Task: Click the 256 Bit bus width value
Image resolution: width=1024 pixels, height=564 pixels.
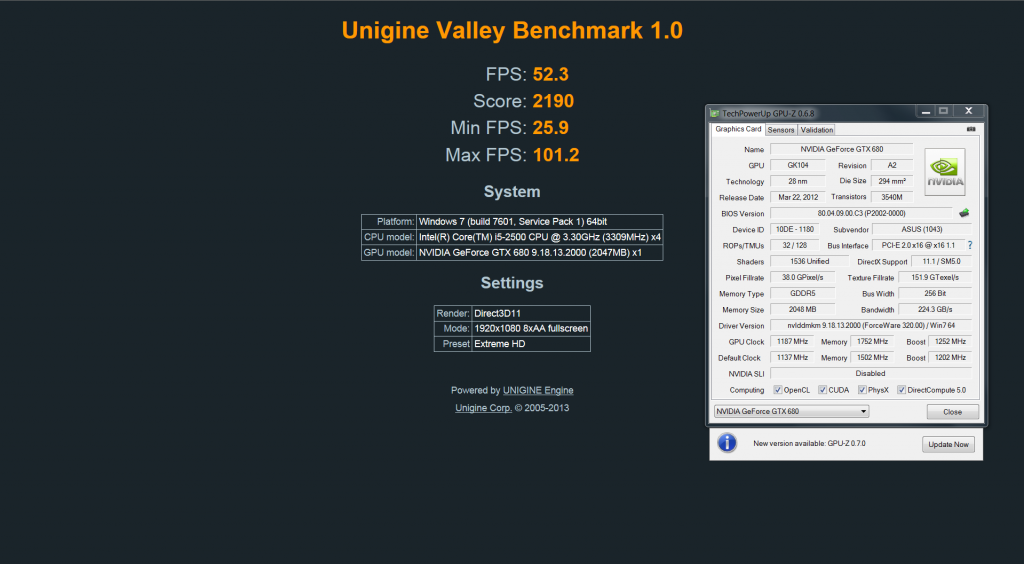Action: [935, 293]
